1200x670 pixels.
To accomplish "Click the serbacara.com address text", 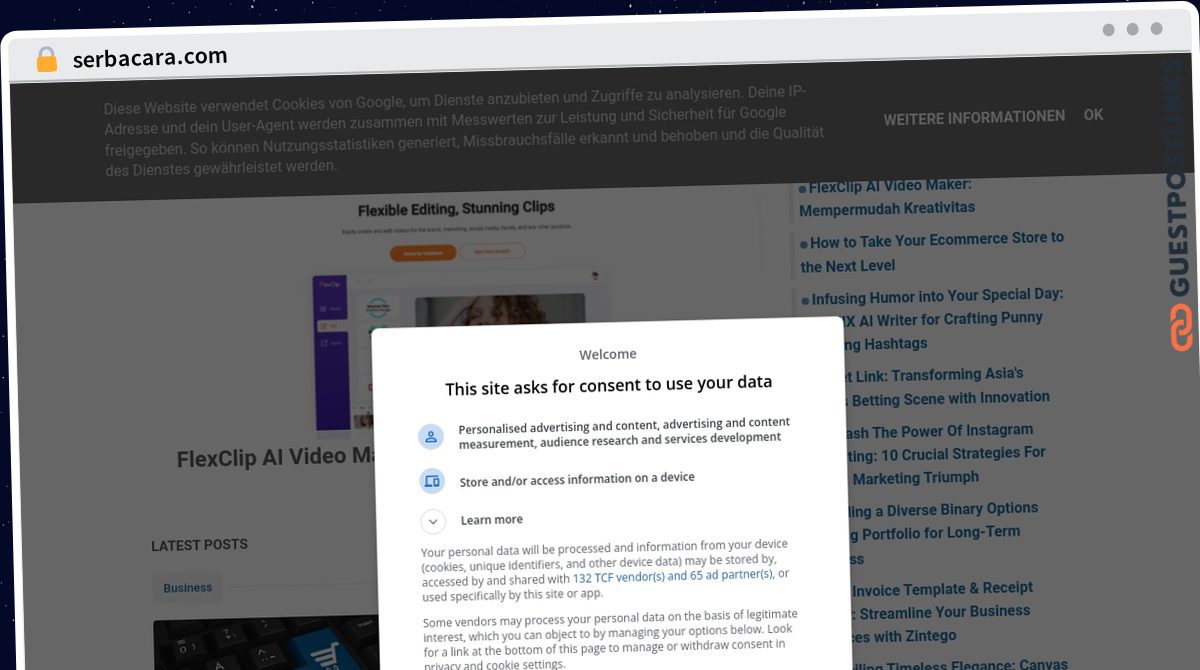I will pos(150,58).
